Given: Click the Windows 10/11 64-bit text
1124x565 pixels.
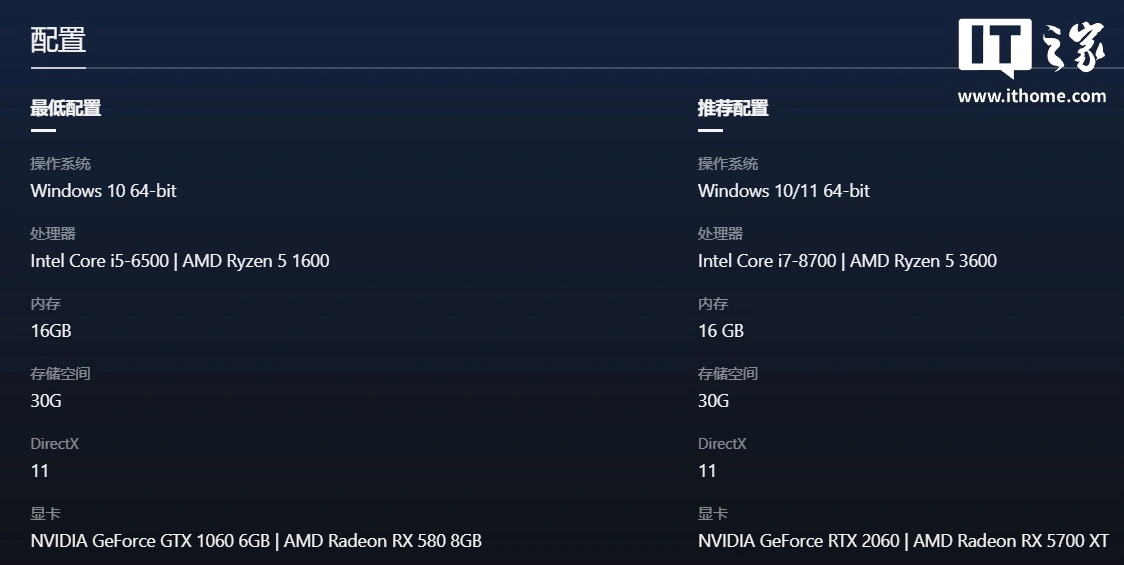Looking at the screenshot, I should click(x=784, y=191).
